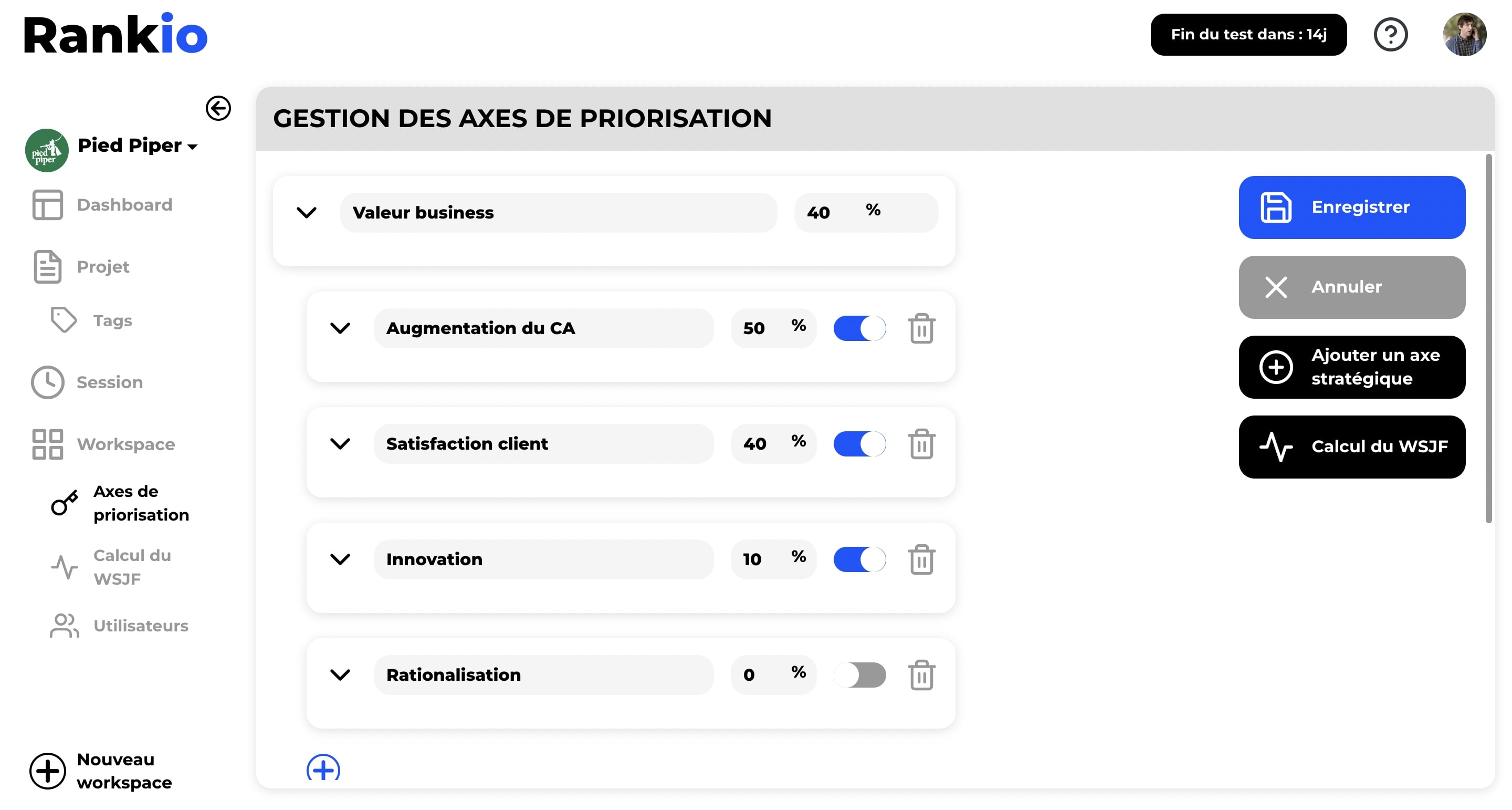1512x810 pixels.
Task: Open the user profile avatar
Action: (x=1464, y=35)
